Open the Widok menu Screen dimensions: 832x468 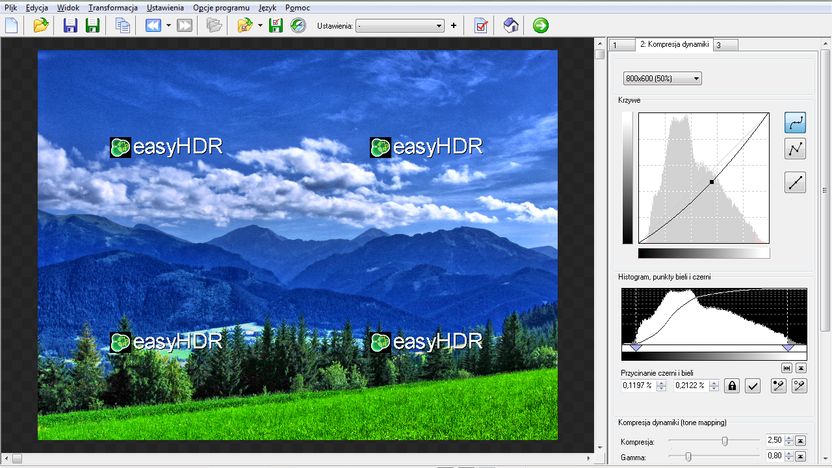pos(68,8)
